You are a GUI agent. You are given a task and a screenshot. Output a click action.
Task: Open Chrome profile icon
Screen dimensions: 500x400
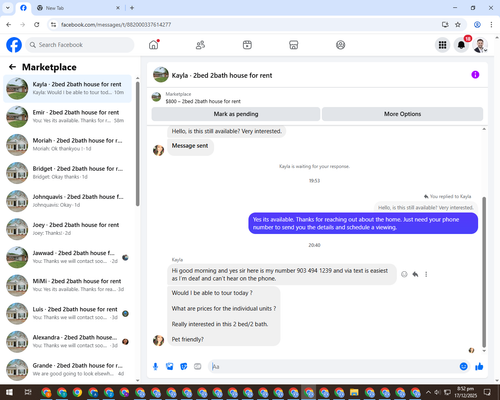[x=477, y=25]
